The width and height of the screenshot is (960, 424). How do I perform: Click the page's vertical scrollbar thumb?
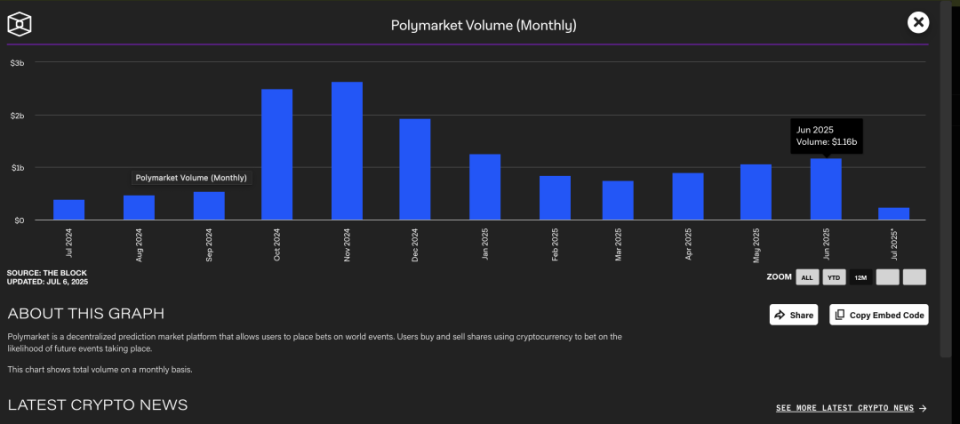click(946, 177)
